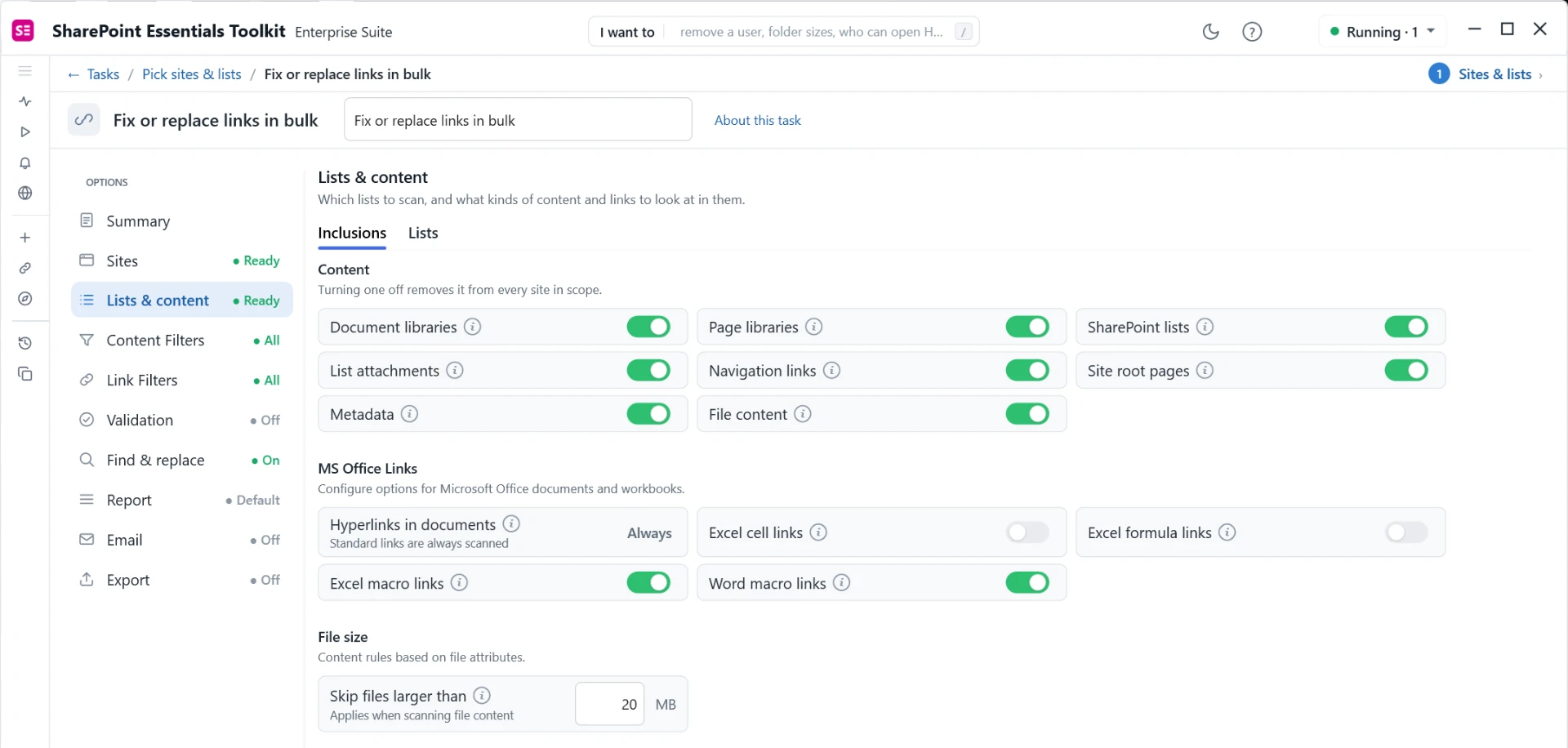
Task: Open the help question mark icon
Action: point(1252,32)
